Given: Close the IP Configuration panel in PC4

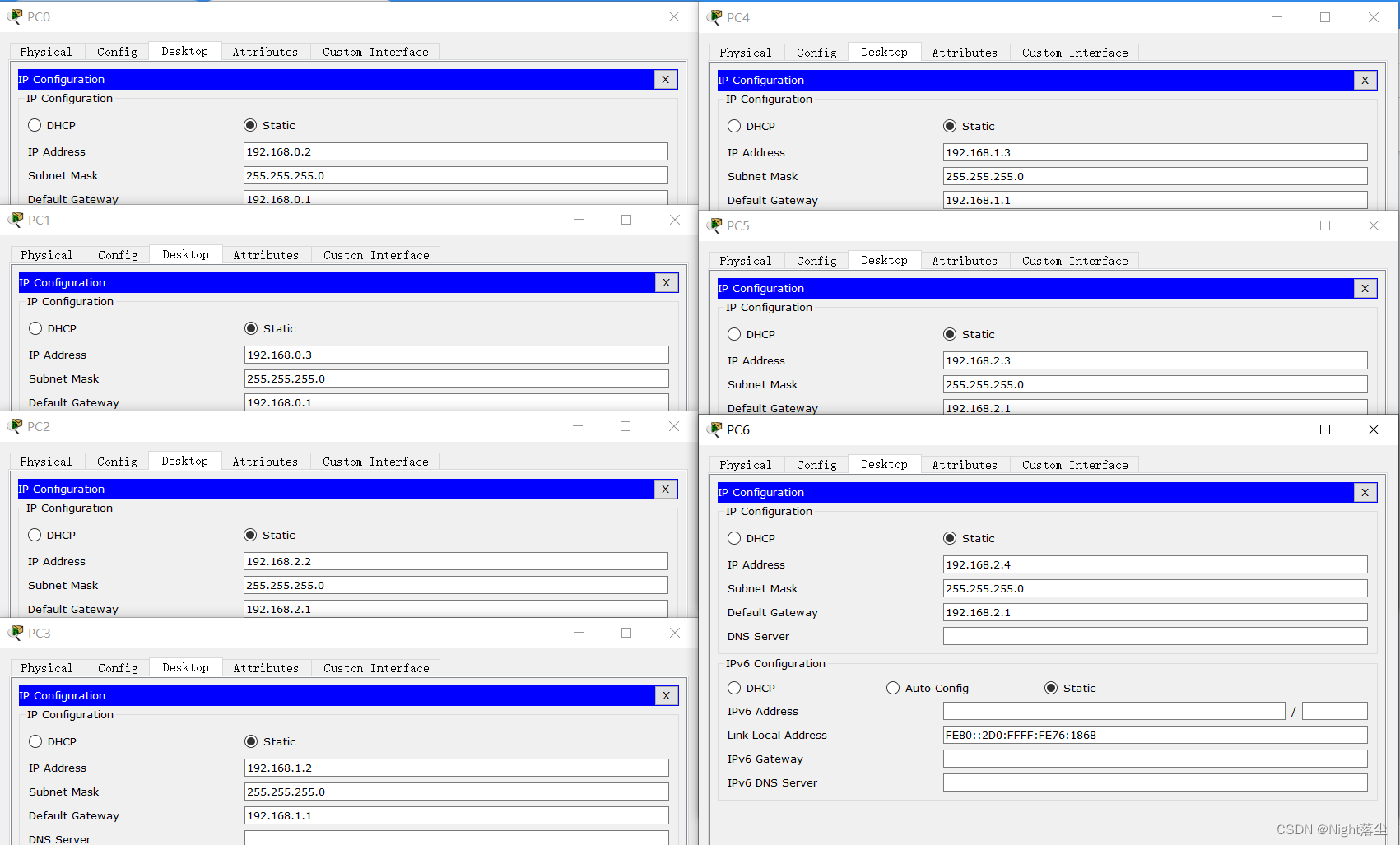Looking at the screenshot, I should [1365, 80].
